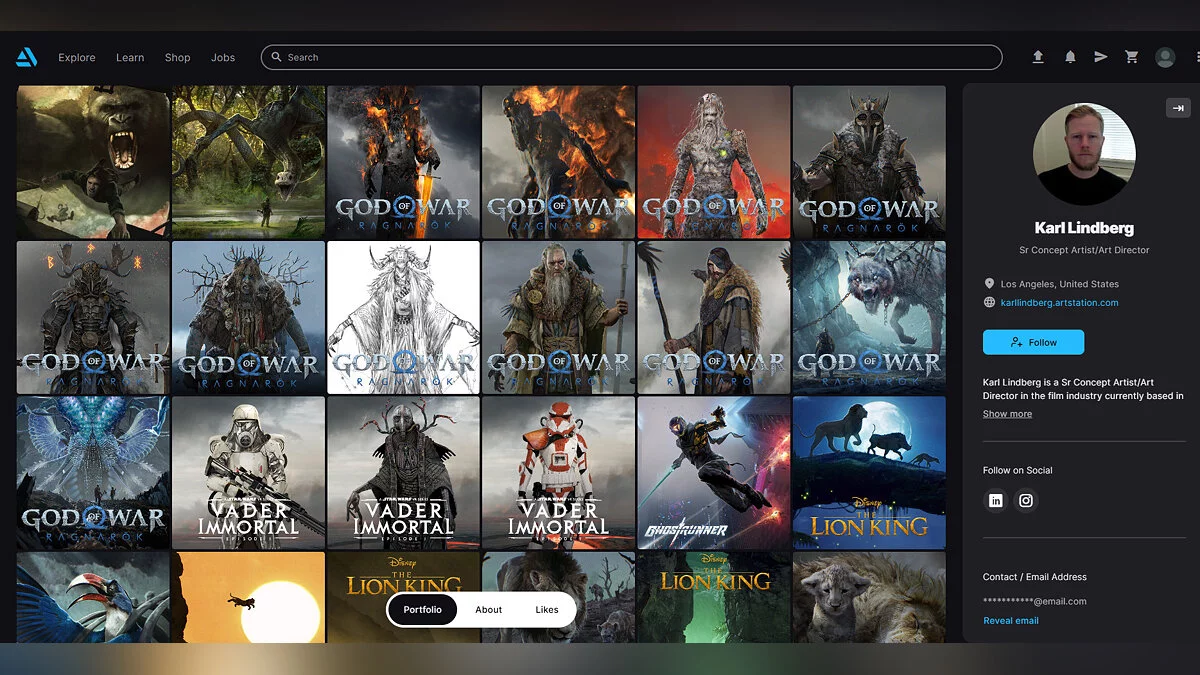The width and height of the screenshot is (1200, 675).
Task: Expand bio with Show more
Action: pyautogui.click(x=1007, y=414)
